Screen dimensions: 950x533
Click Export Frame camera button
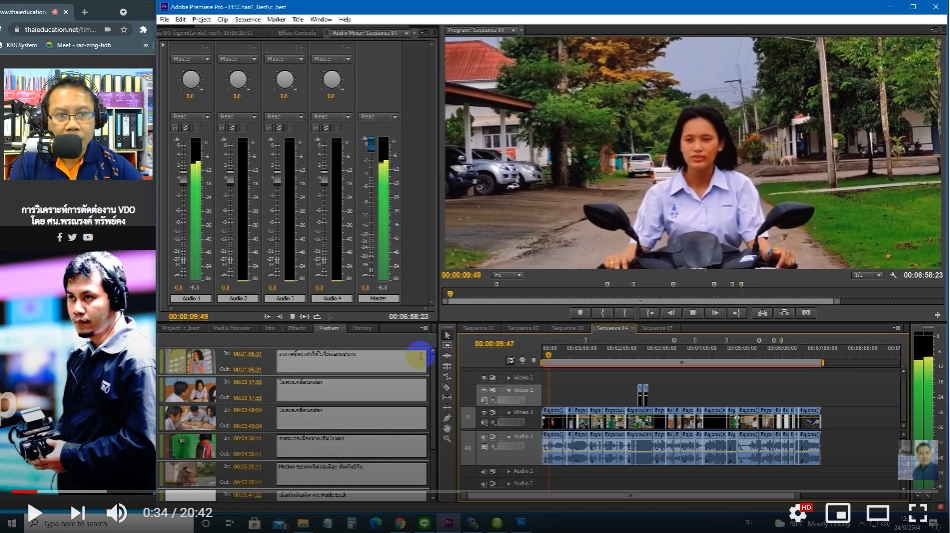click(806, 313)
